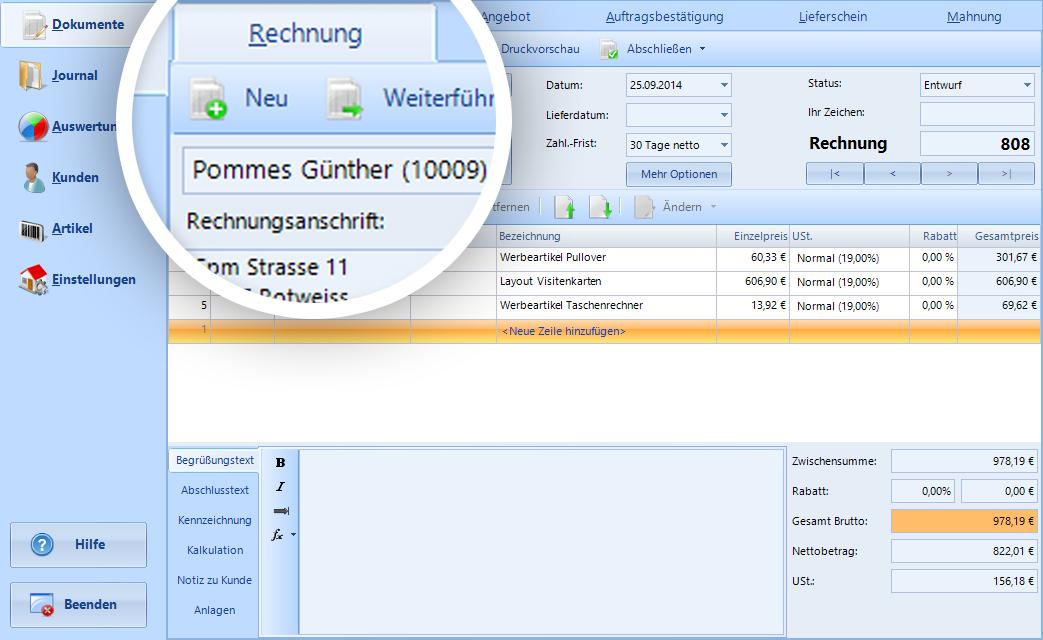Click the Mehr Optionen button
The image size is (1043, 640).
pos(678,174)
